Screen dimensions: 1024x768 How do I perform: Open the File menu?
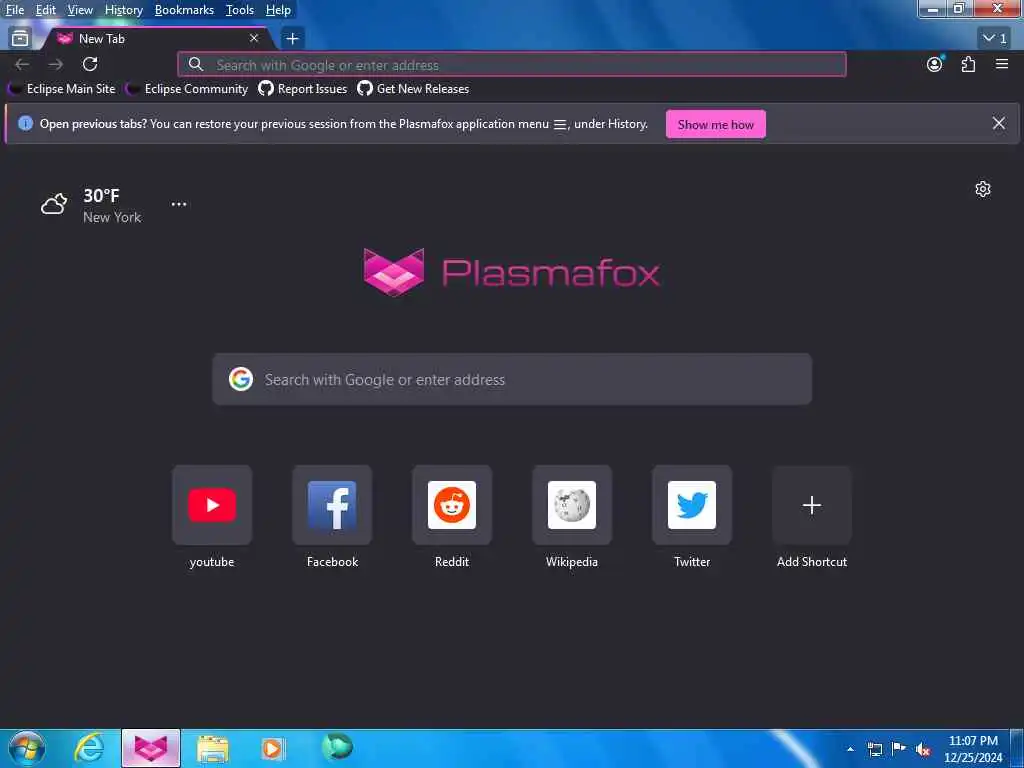(x=14, y=10)
